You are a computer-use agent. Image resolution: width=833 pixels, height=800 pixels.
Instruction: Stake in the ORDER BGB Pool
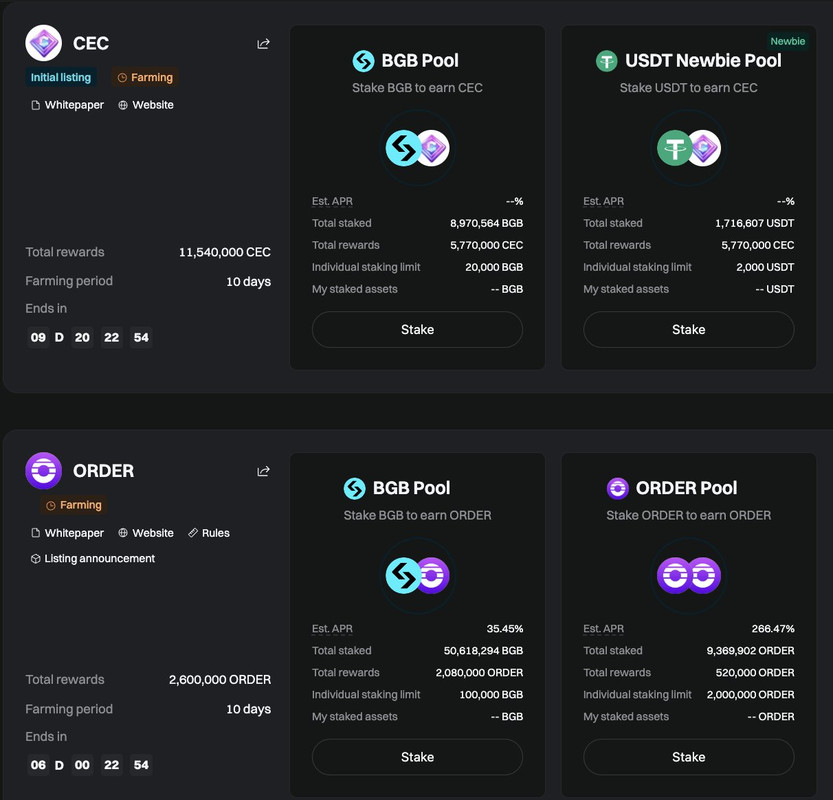(417, 757)
